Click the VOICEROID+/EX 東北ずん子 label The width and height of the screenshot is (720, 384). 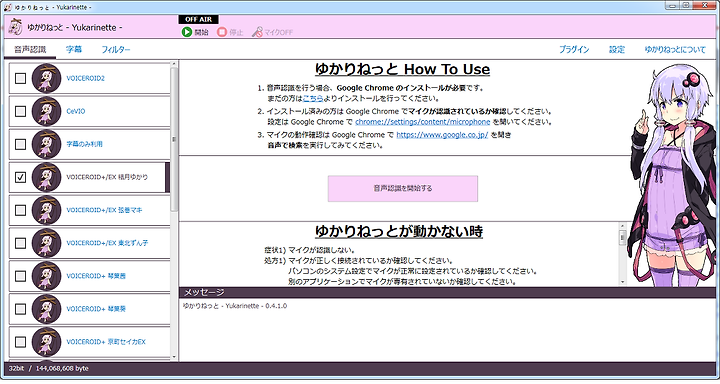[107, 243]
